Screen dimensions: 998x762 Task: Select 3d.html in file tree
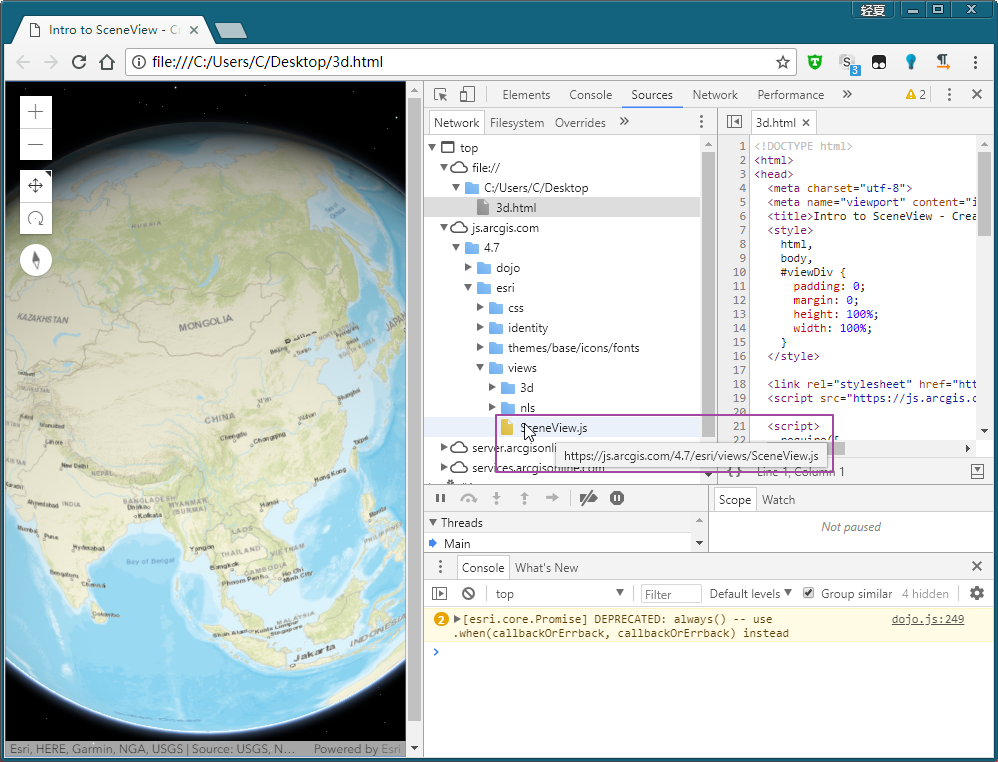(x=562, y=208)
